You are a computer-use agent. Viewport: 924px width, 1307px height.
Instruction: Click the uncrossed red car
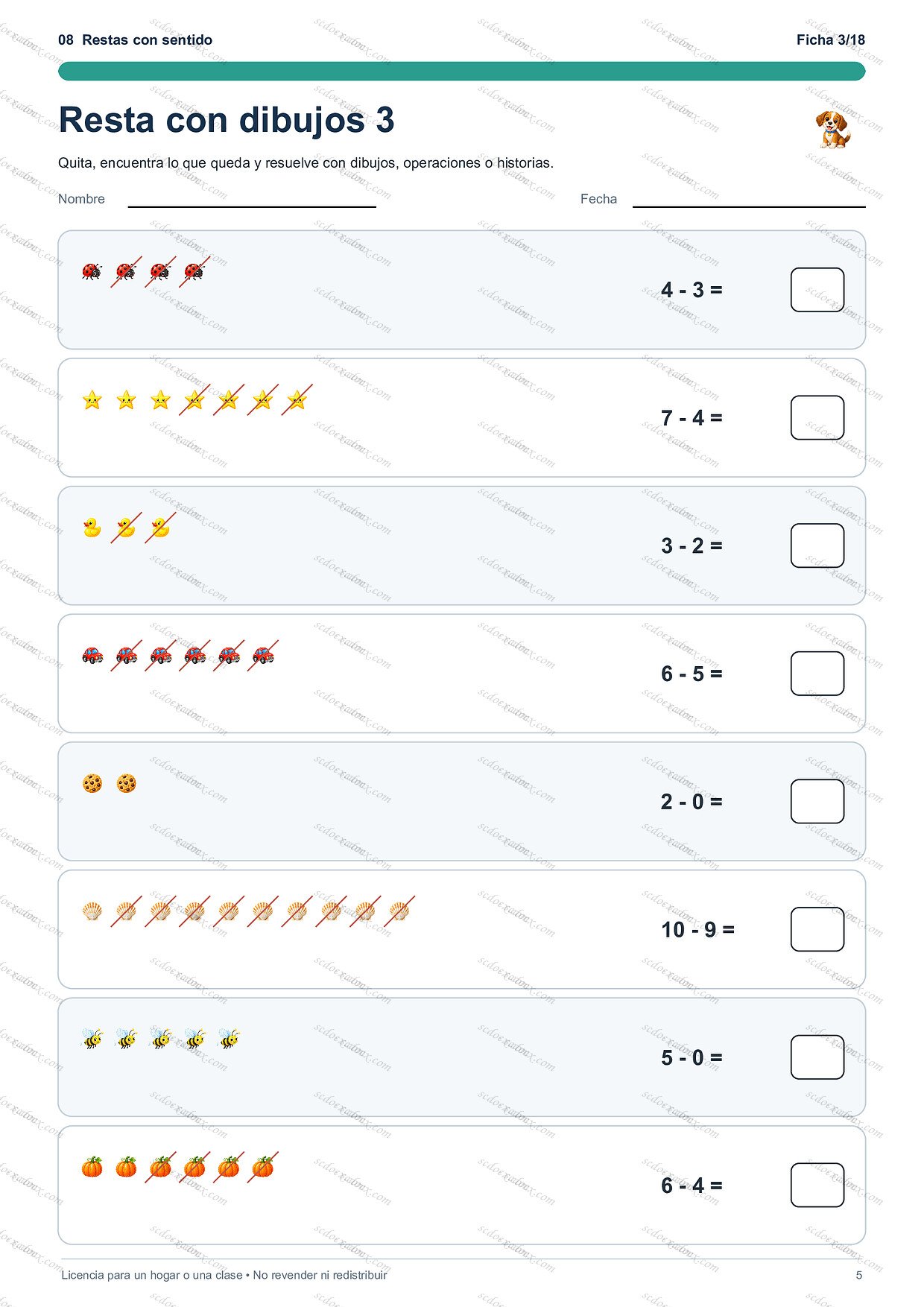click(x=92, y=656)
